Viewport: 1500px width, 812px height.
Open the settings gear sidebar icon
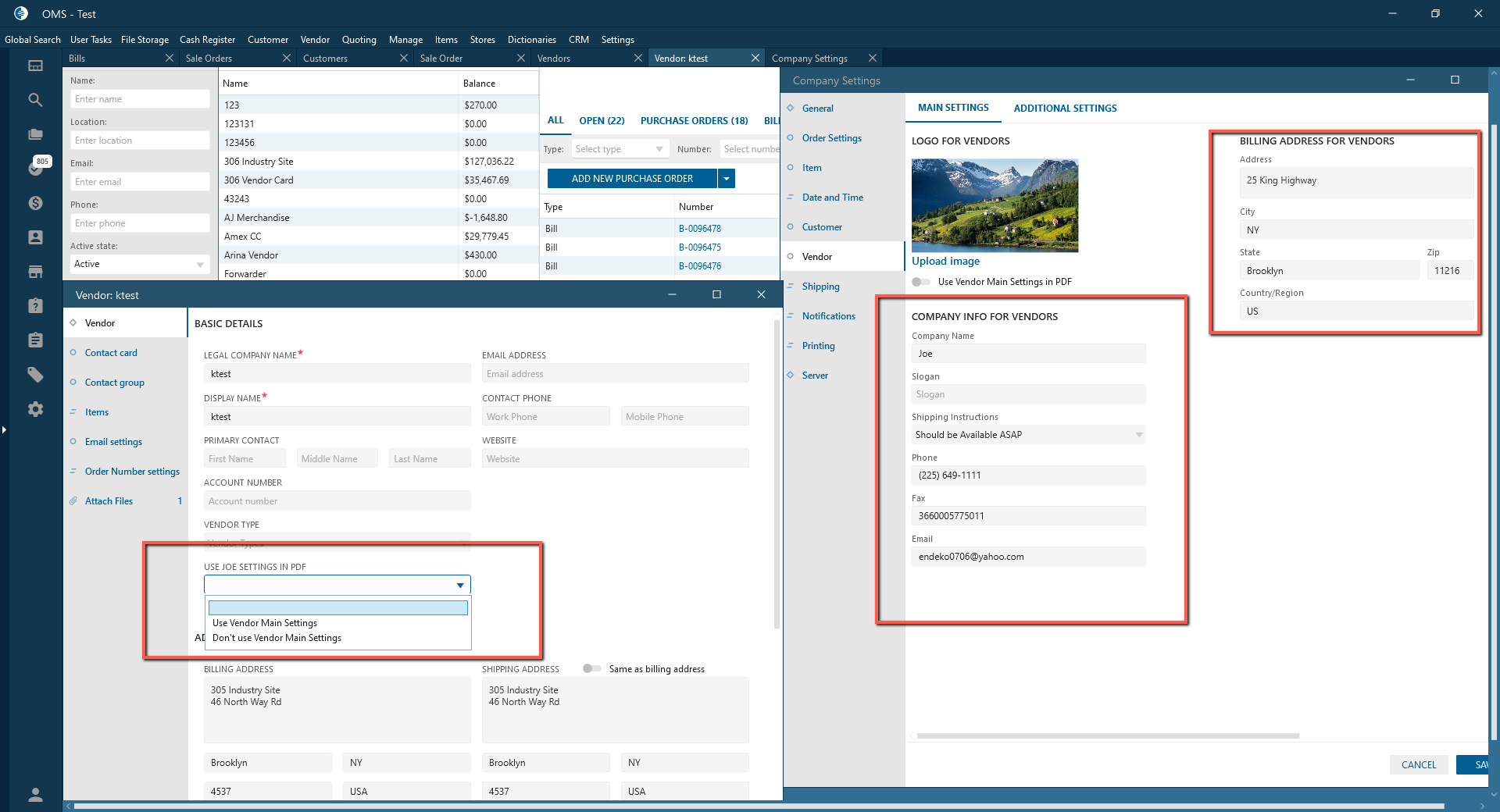pyautogui.click(x=35, y=409)
